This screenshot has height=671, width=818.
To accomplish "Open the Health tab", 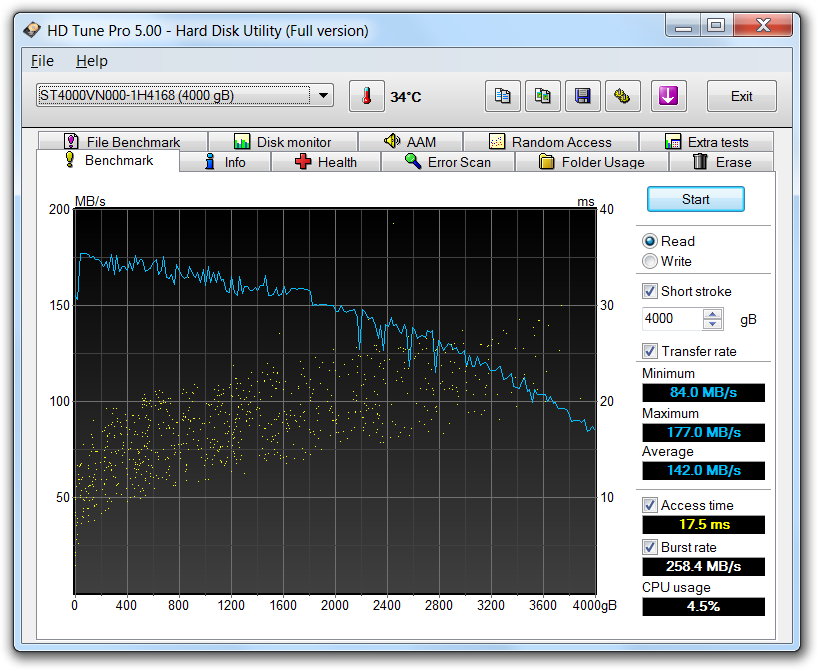I will [x=326, y=162].
